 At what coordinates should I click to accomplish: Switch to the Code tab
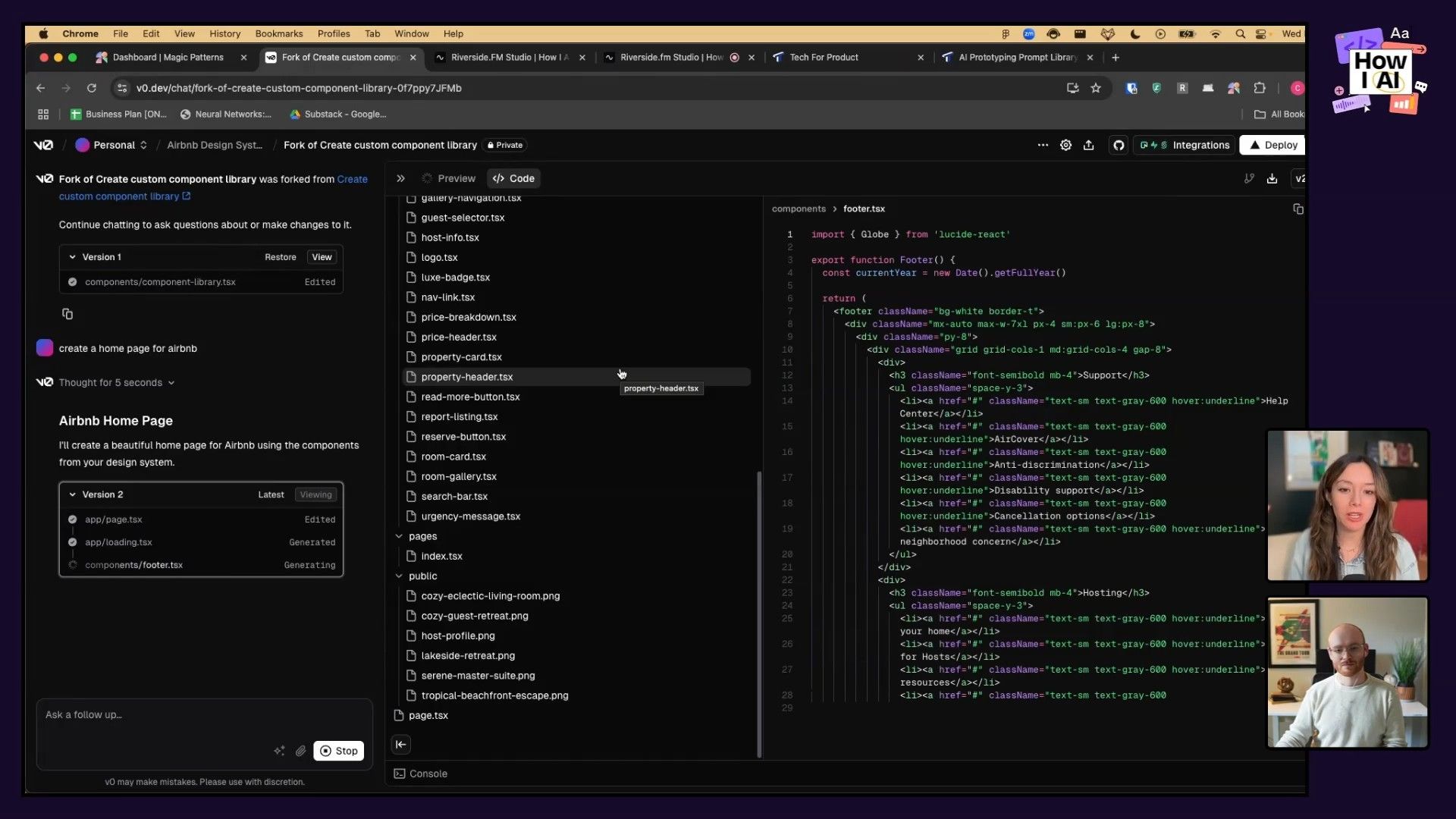513,178
